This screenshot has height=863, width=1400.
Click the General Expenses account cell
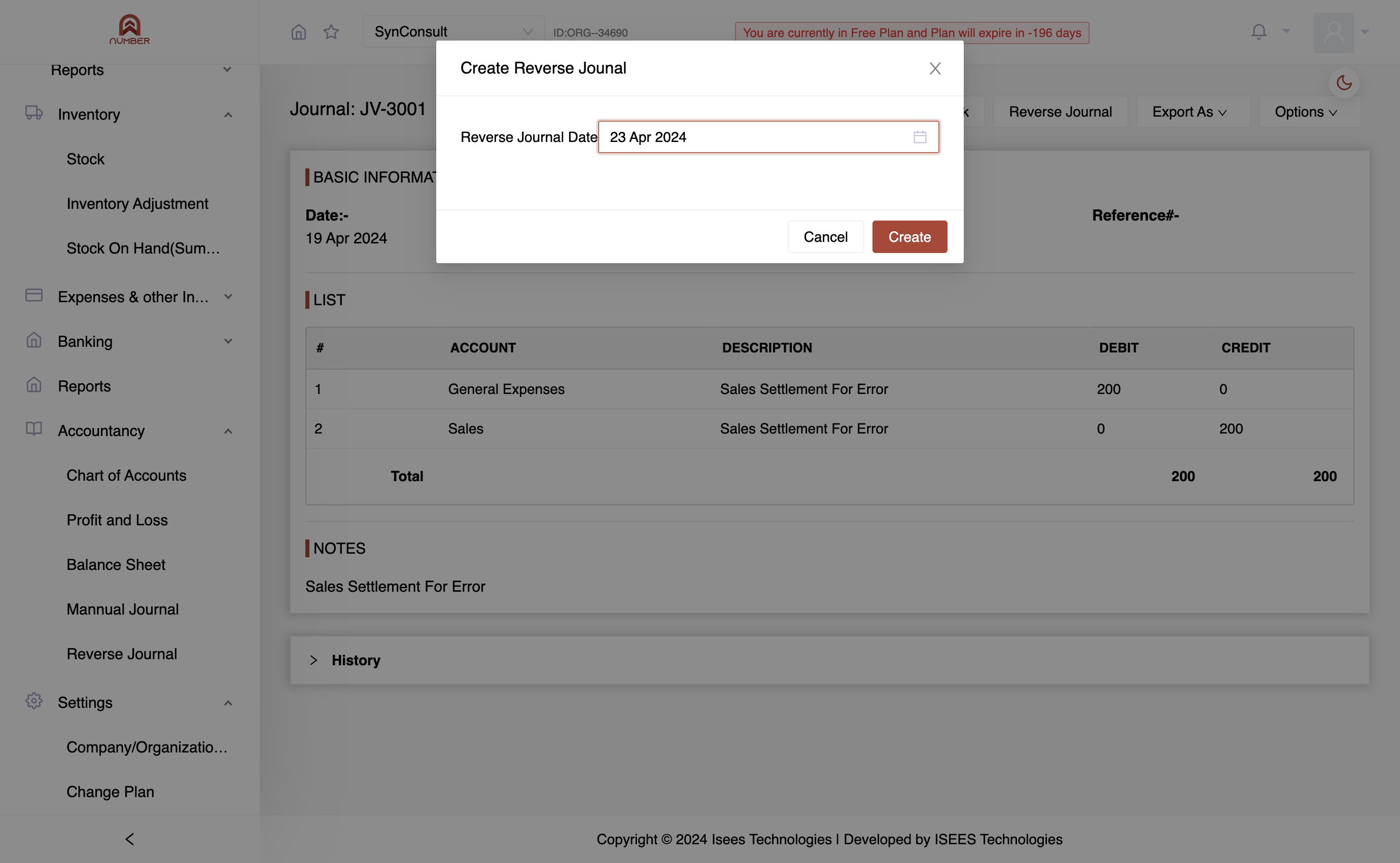[x=506, y=389]
